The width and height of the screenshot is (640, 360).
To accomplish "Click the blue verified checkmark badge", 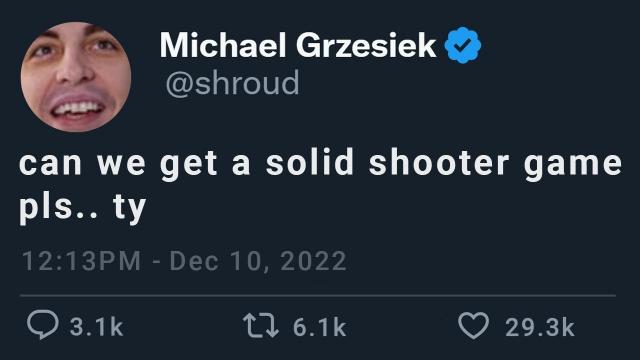I will (462, 45).
